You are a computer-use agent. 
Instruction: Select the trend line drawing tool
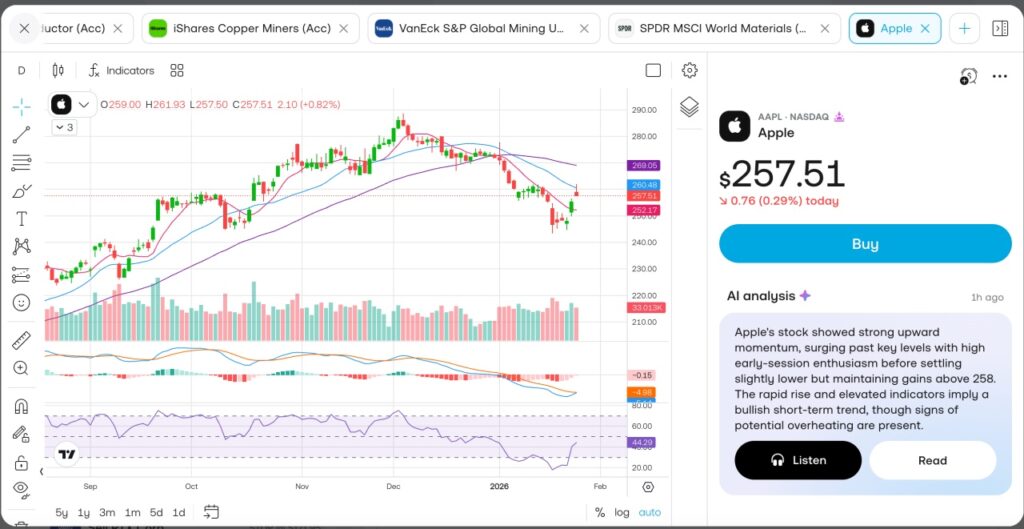[x=21, y=134]
